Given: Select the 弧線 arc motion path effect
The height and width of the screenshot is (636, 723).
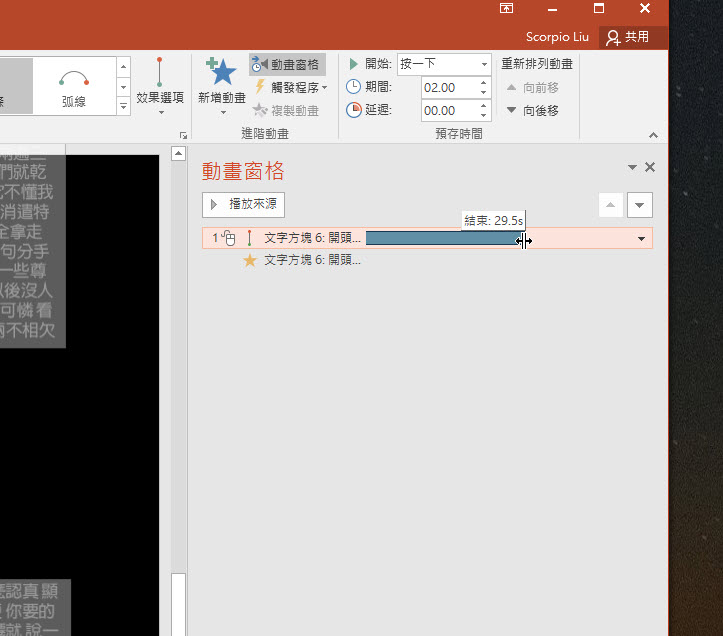Looking at the screenshot, I should coord(74,86).
